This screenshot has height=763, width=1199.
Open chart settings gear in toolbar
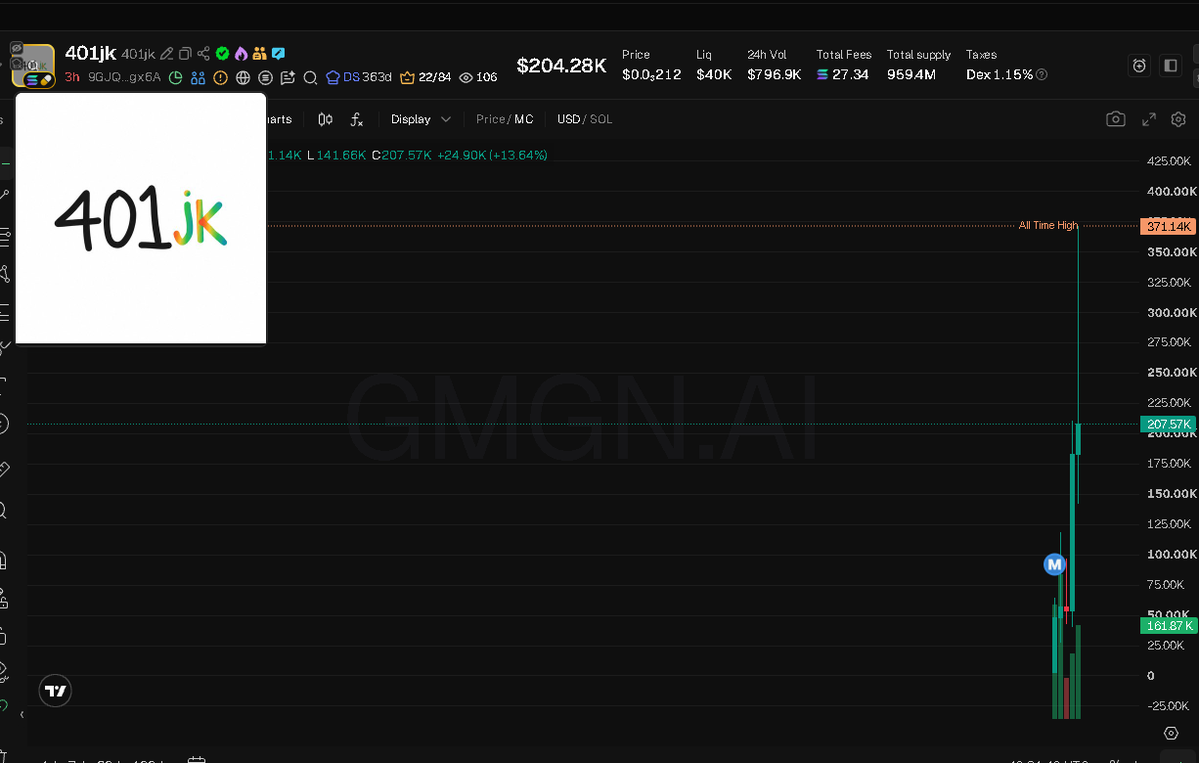coord(1178,119)
